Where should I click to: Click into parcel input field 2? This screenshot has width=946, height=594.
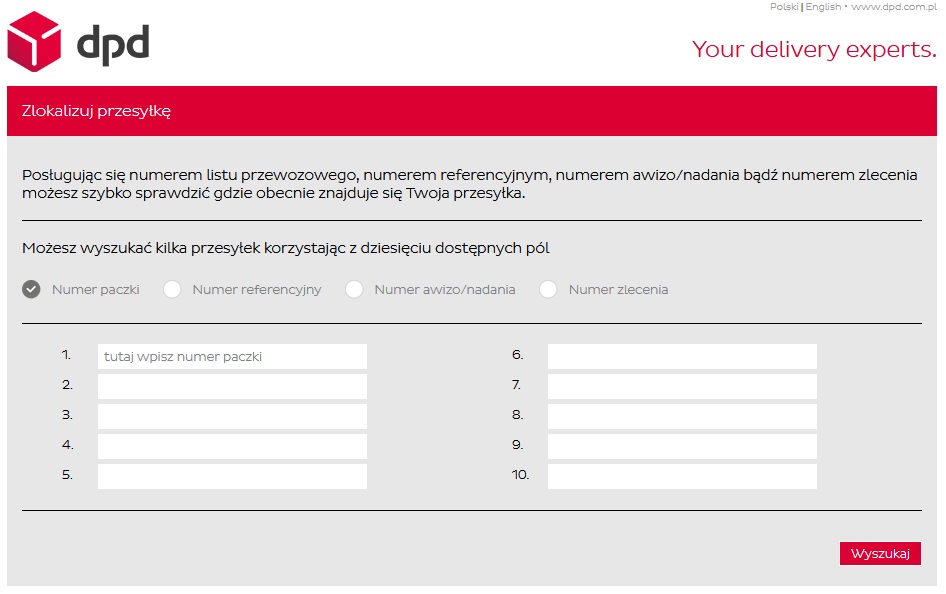(x=232, y=386)
